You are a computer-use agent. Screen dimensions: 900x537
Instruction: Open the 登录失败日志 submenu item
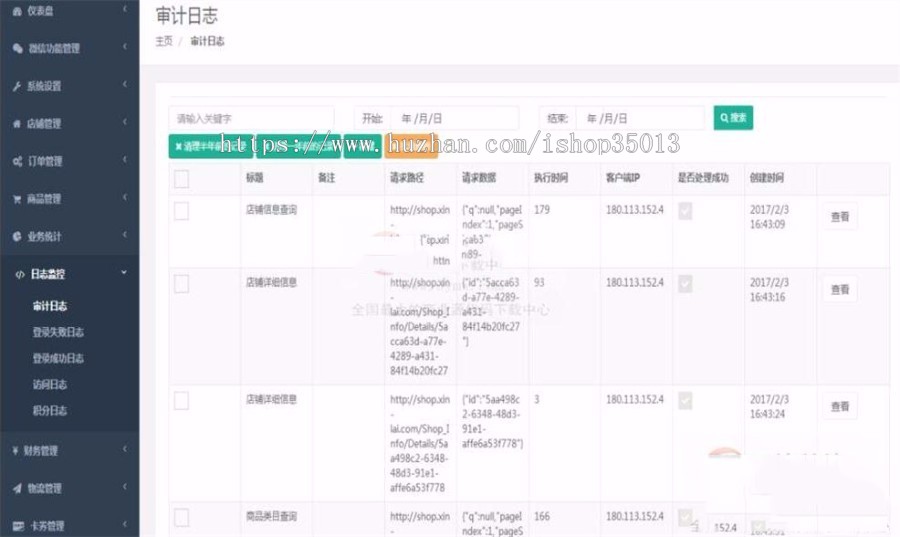tap(58, 332)
